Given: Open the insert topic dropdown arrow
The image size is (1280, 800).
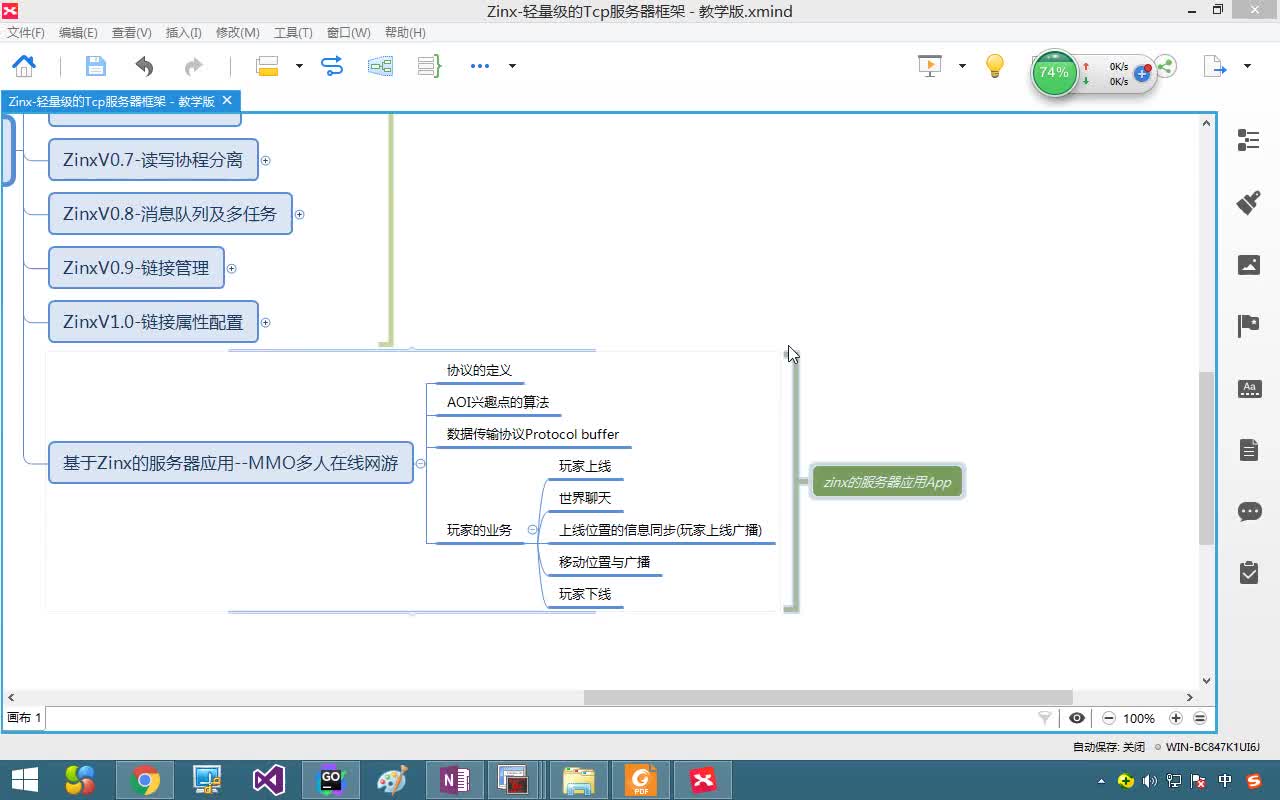Looking at the screenshot, I should (x=298, y=66).
